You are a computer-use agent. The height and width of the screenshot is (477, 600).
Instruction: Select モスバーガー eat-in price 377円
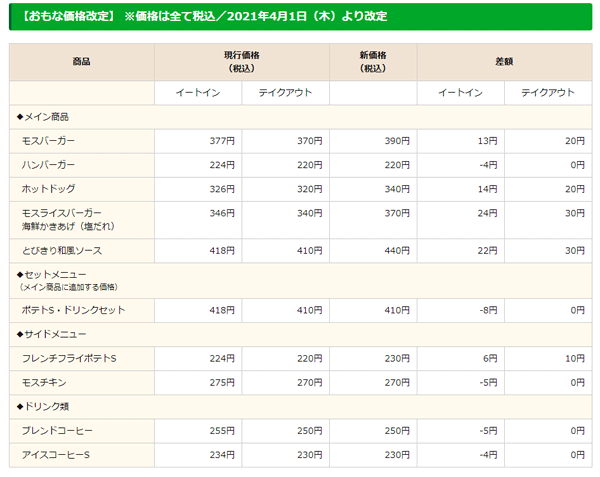(x=222, y=141)
